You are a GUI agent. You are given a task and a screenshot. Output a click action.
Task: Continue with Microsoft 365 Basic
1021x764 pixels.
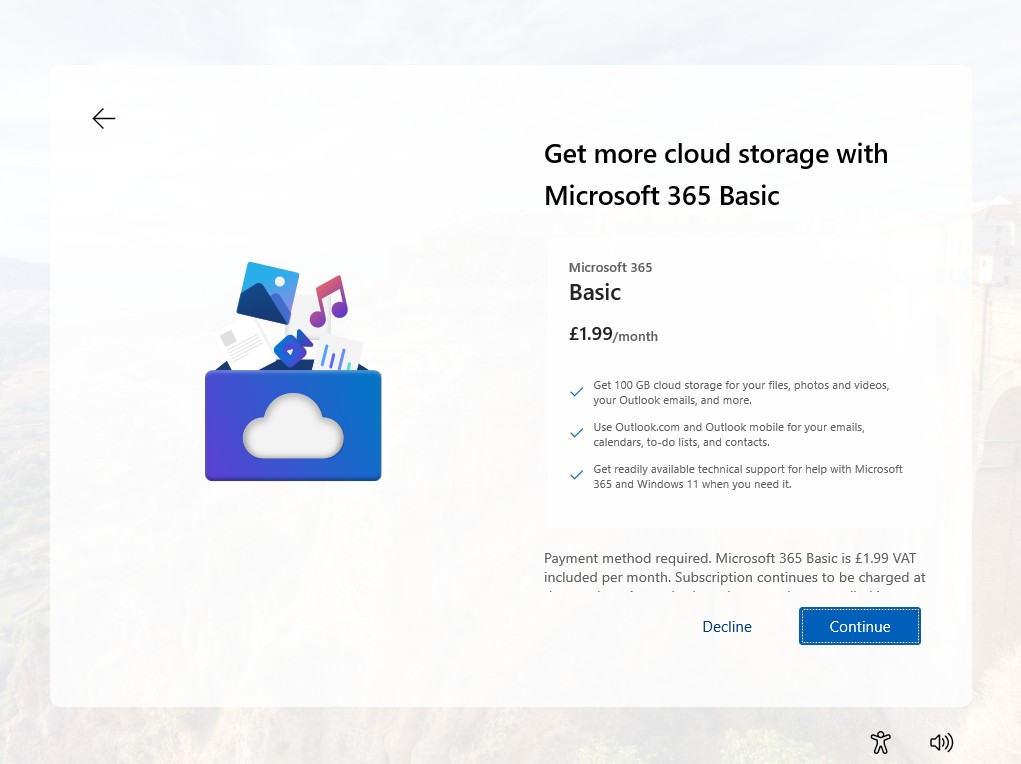click(x=860, y=626)
